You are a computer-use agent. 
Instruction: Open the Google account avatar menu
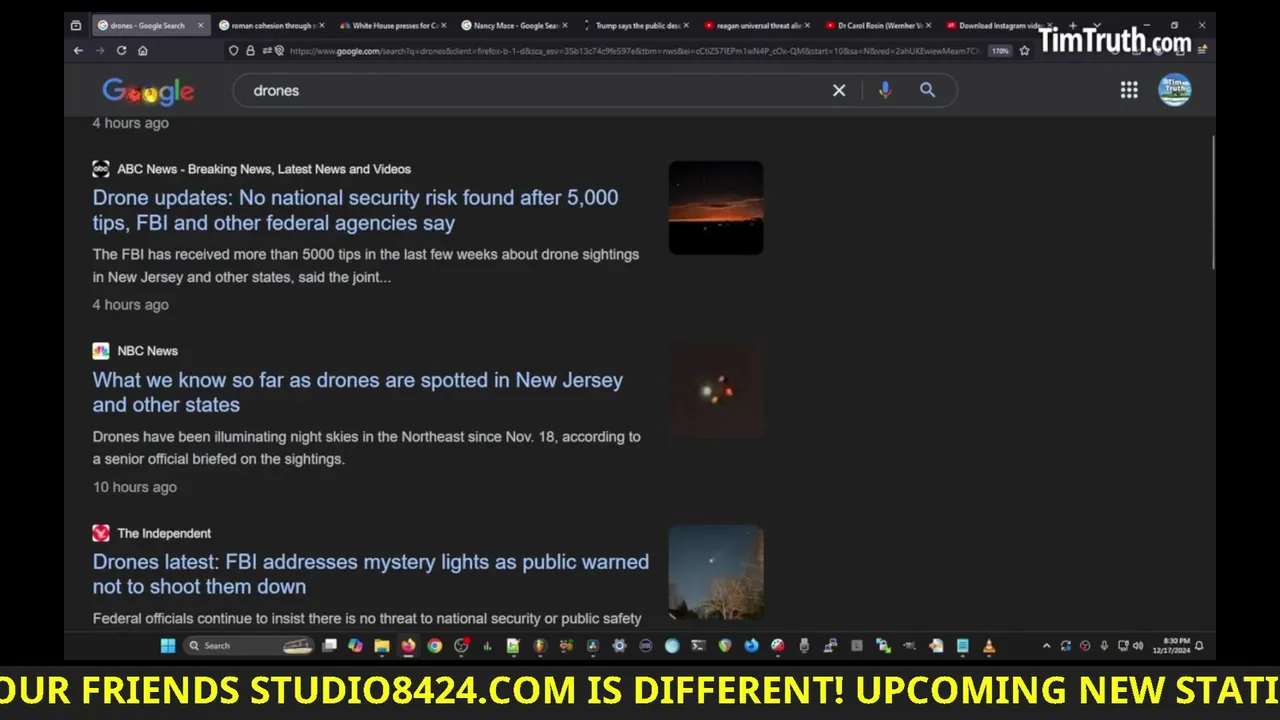1174,90
